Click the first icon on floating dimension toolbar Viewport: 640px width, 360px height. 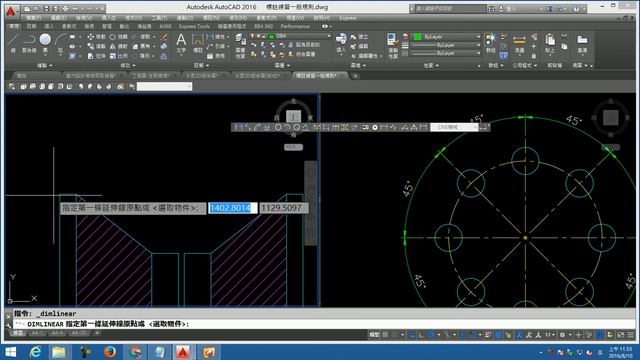(238, 127)
